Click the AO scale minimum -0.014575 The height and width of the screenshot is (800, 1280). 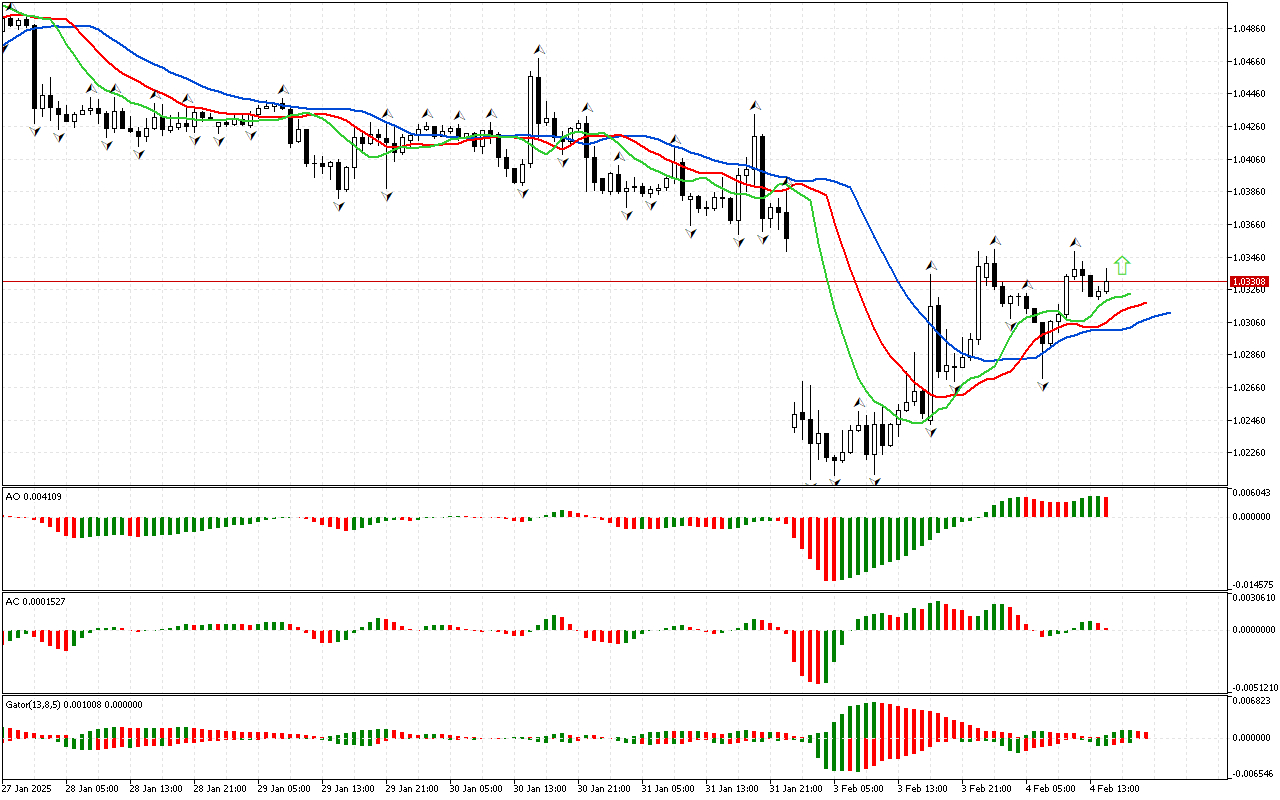pyautogui.click(x=1253, y=583)
